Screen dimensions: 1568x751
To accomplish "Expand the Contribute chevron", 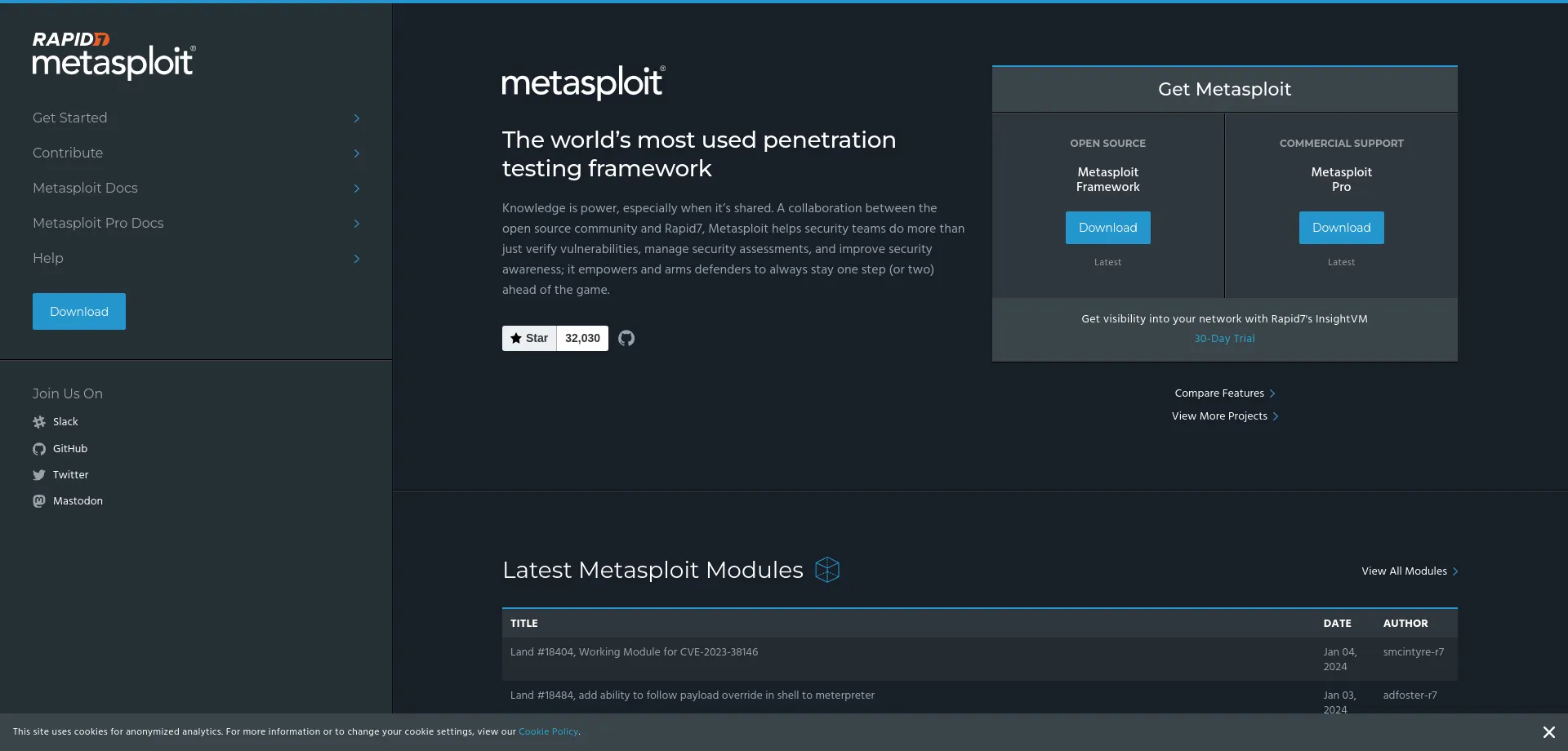I will (357, 153).
